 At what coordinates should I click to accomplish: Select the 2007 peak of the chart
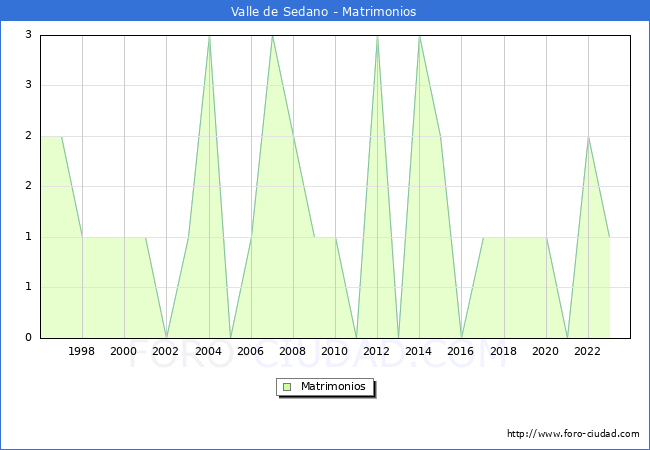click(x=272, y=36)
